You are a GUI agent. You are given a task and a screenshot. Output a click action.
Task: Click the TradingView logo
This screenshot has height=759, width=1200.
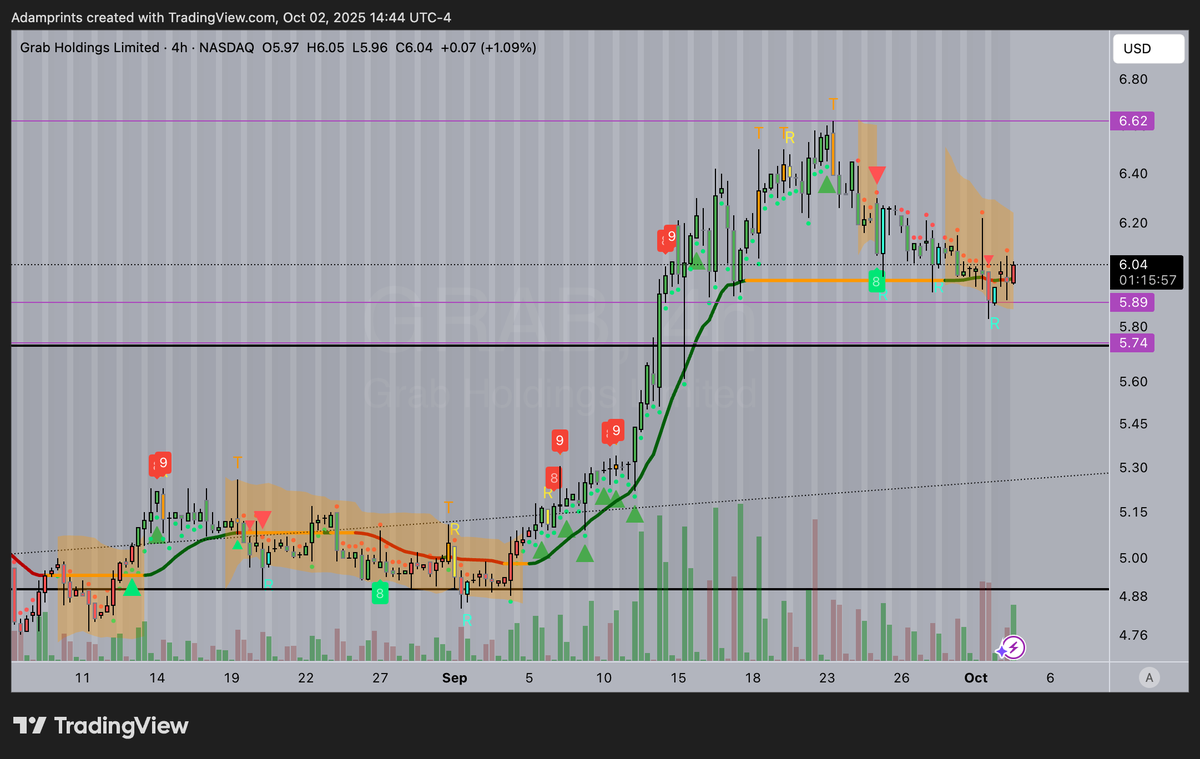tap(101, 726)
